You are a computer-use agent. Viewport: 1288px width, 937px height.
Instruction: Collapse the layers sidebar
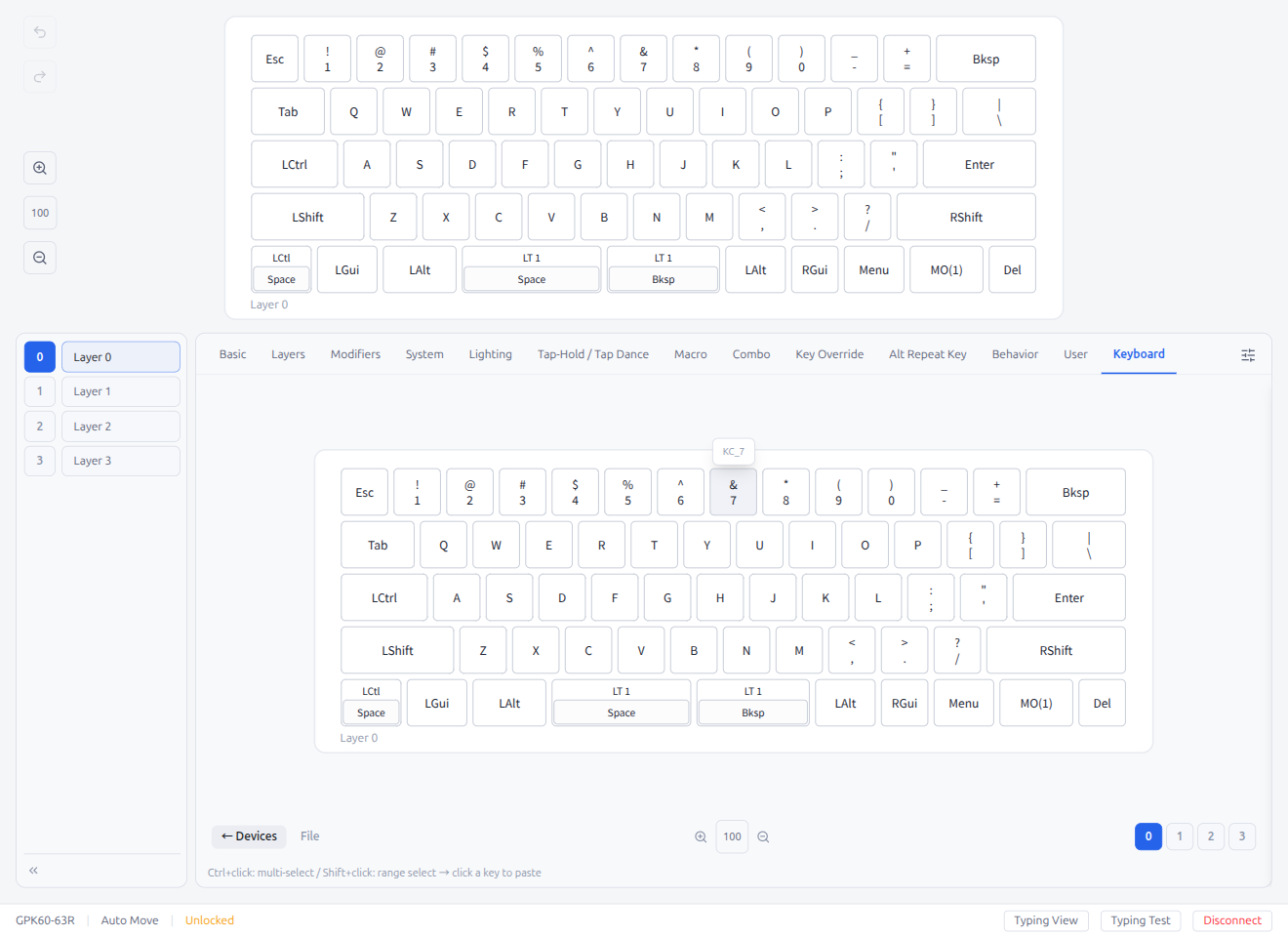[x=32, y=869]
